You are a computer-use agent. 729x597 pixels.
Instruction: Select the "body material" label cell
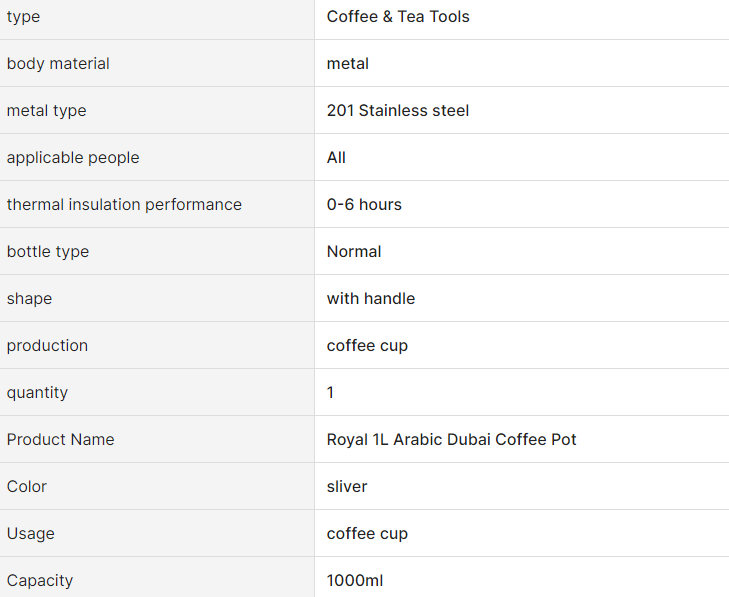[x=58, y=64]
